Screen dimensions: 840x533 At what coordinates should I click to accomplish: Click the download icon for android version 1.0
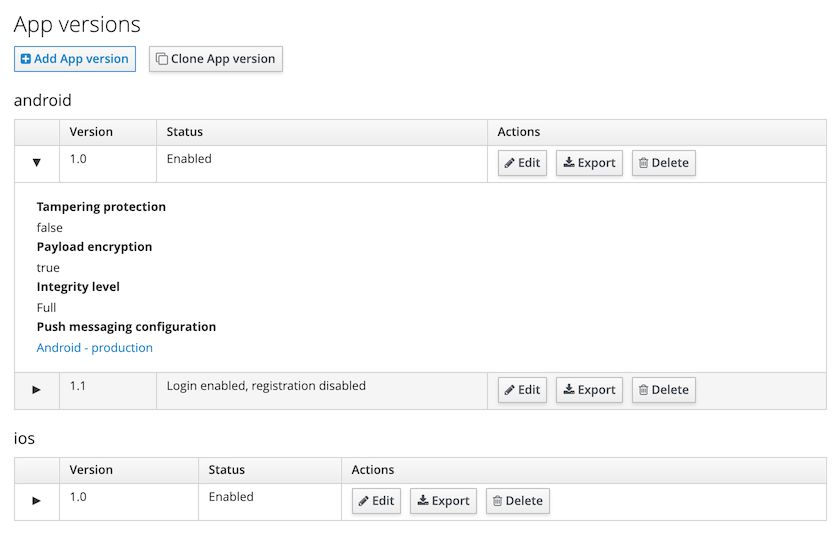coord(569,163)
